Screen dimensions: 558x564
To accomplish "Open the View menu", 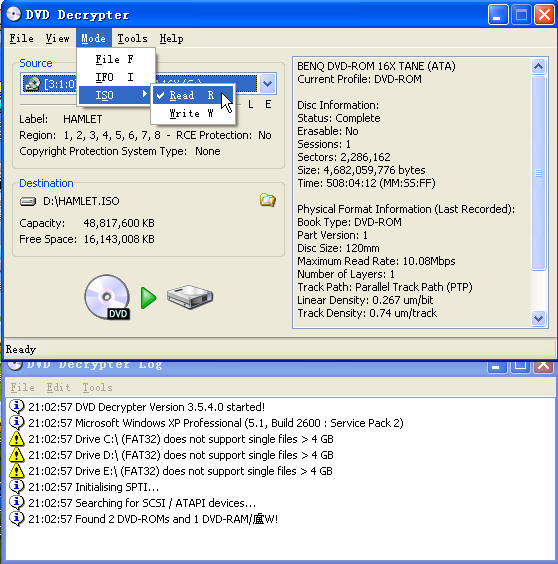I will coord(57,38).
